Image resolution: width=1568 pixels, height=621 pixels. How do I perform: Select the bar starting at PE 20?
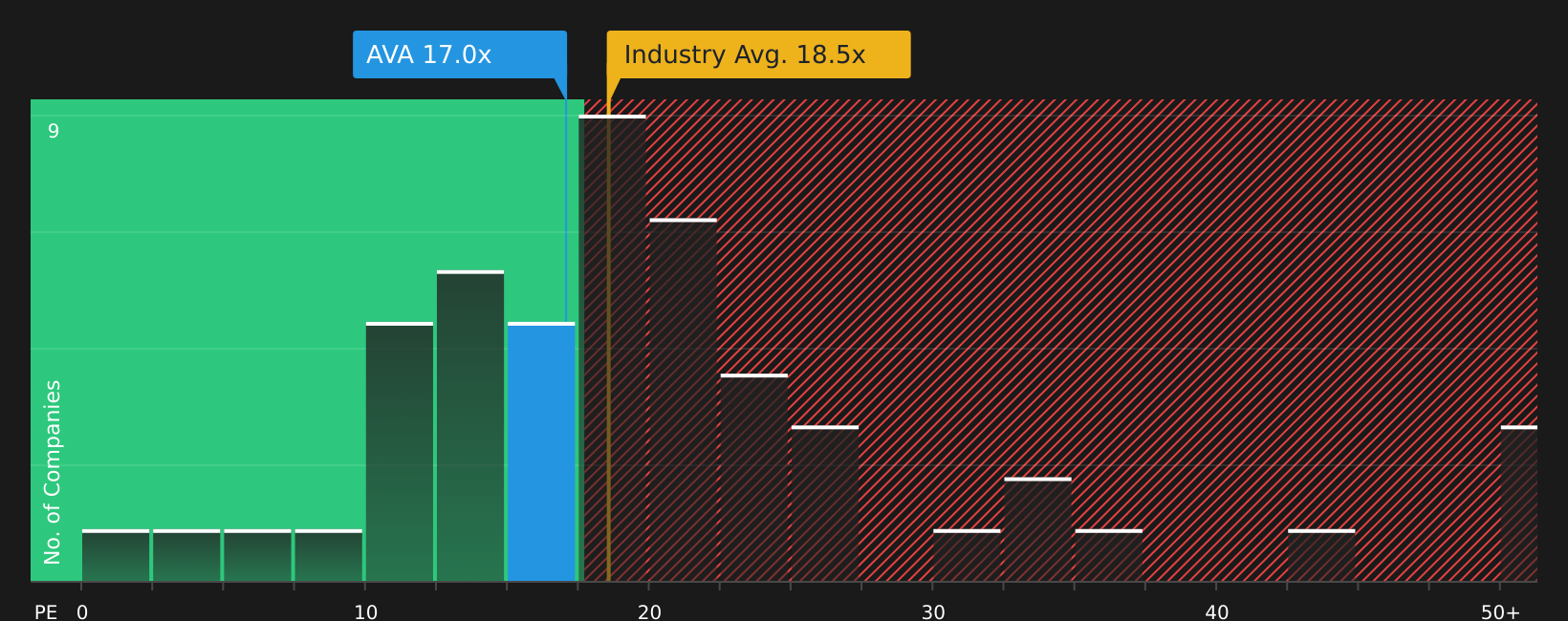click(x=684, y=400)
